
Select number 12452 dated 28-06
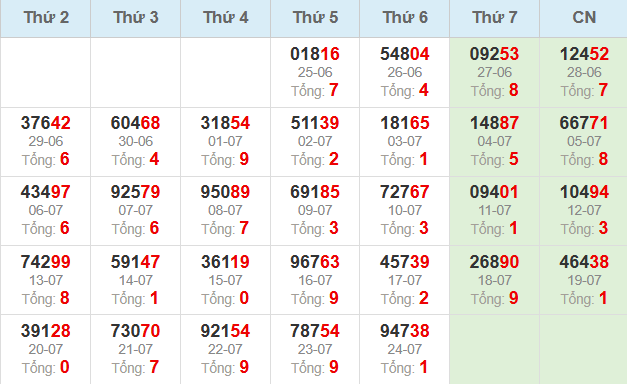pos(584,54)
